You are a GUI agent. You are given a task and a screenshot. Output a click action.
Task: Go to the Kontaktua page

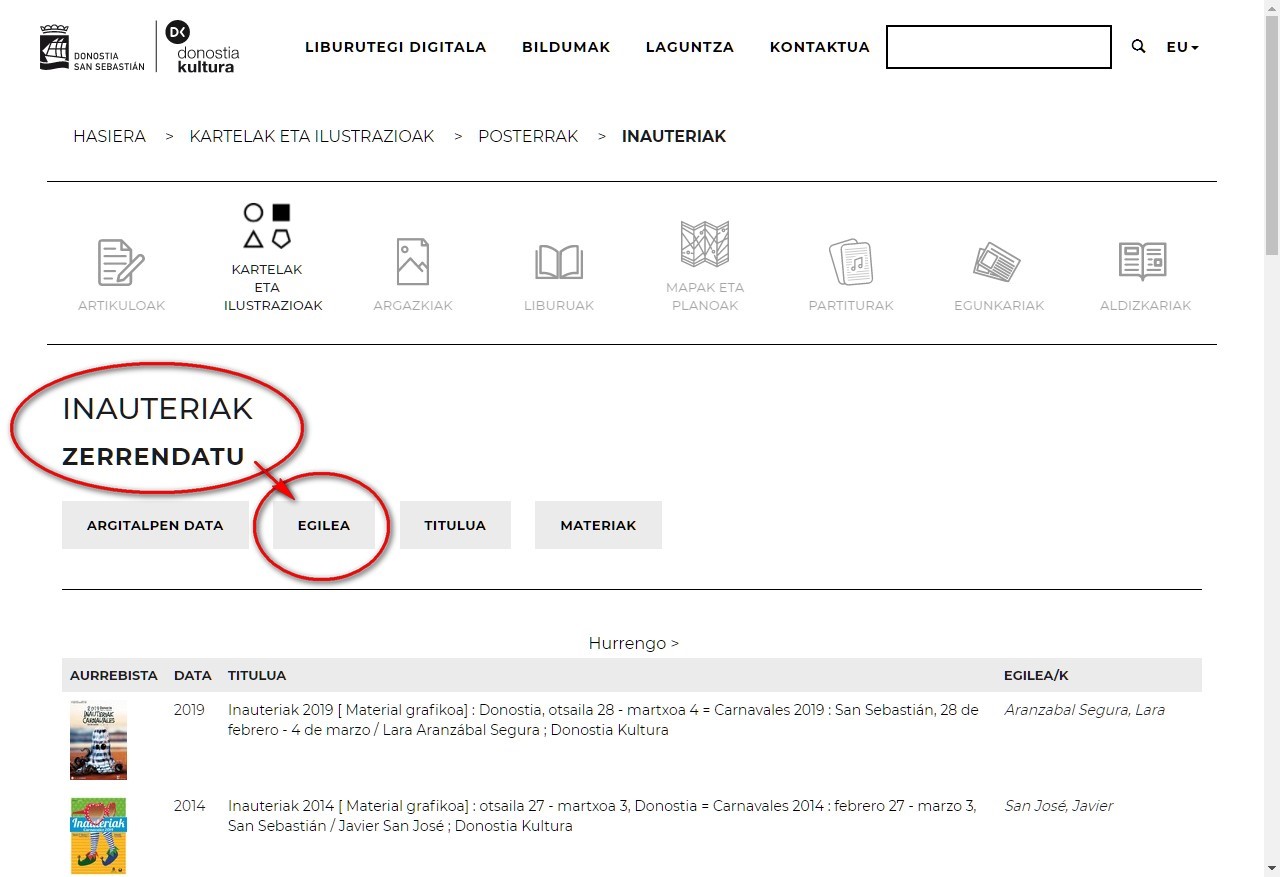pos(819,47)
